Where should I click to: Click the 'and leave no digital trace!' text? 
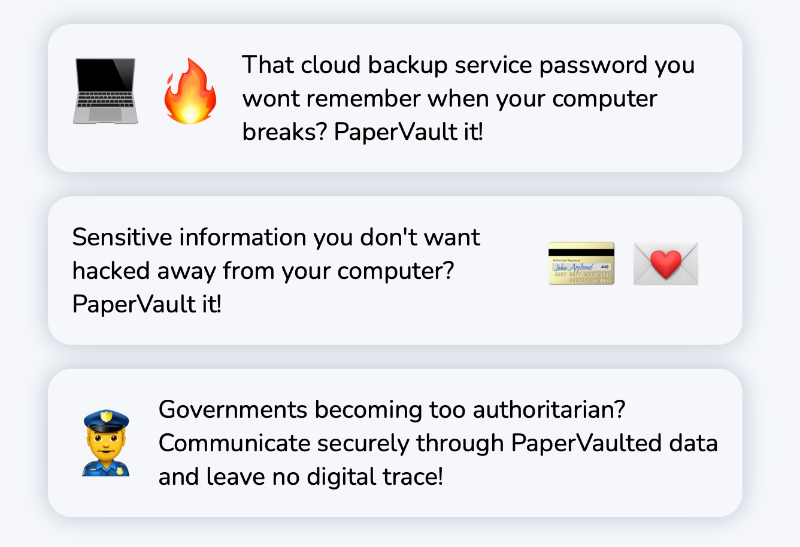(x=301, y=477)
